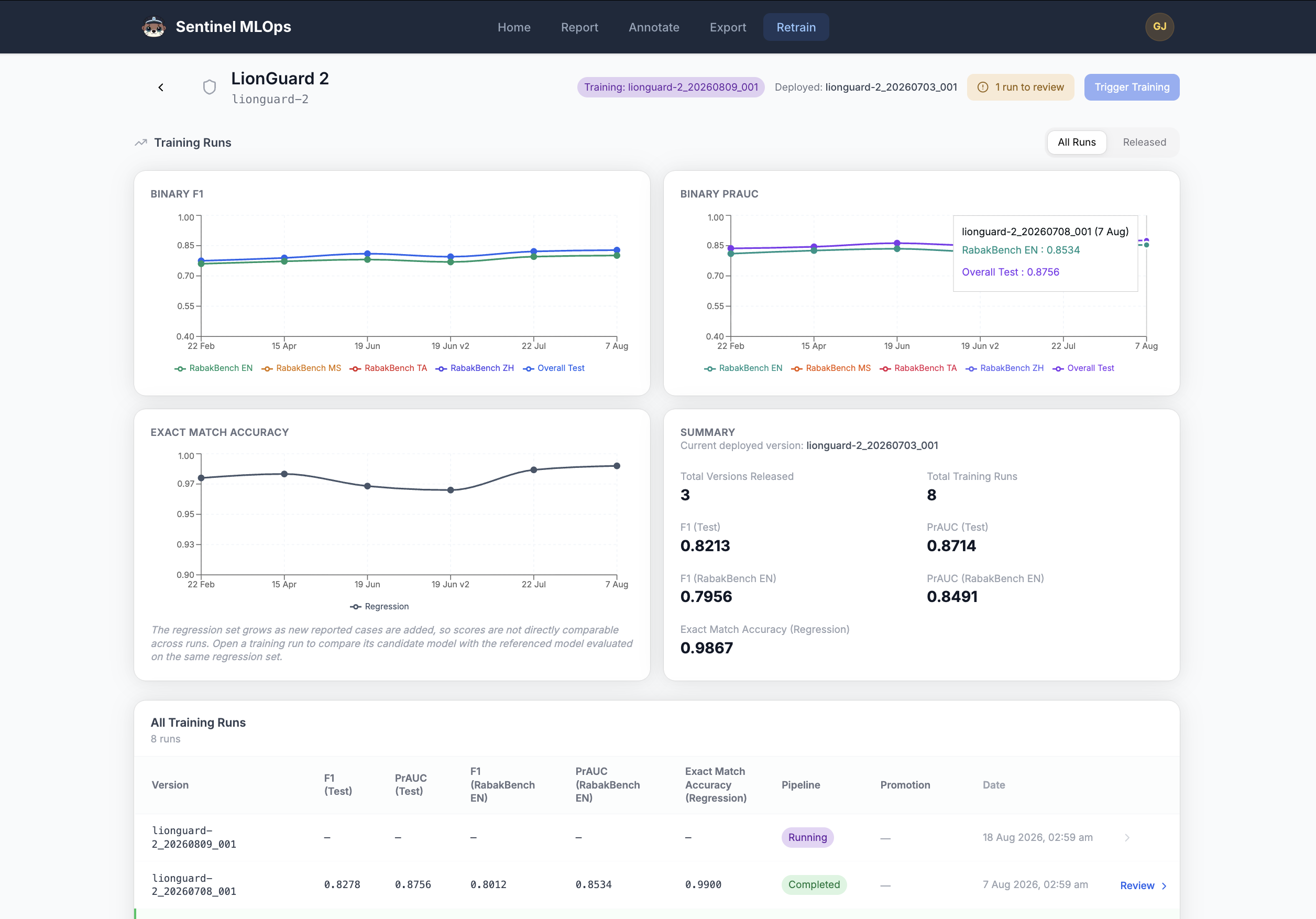Viewport: 1316px width, 919px height.
Task: Toggle RabakBench EN series in Binary F1 legend
Action: 214,368
